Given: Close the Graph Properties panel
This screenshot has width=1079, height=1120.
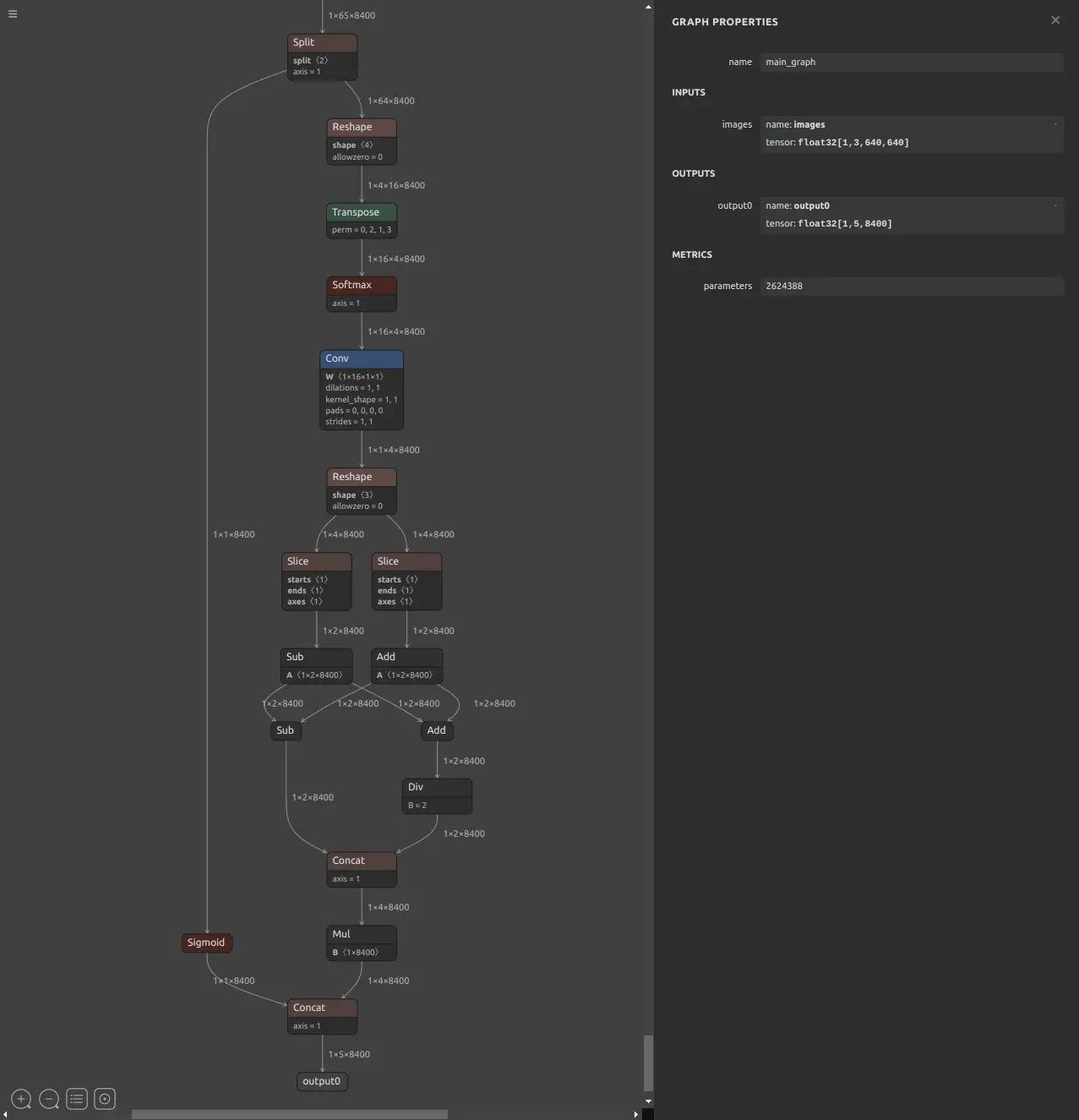Looking at the screenshot, I should 1054,19.
